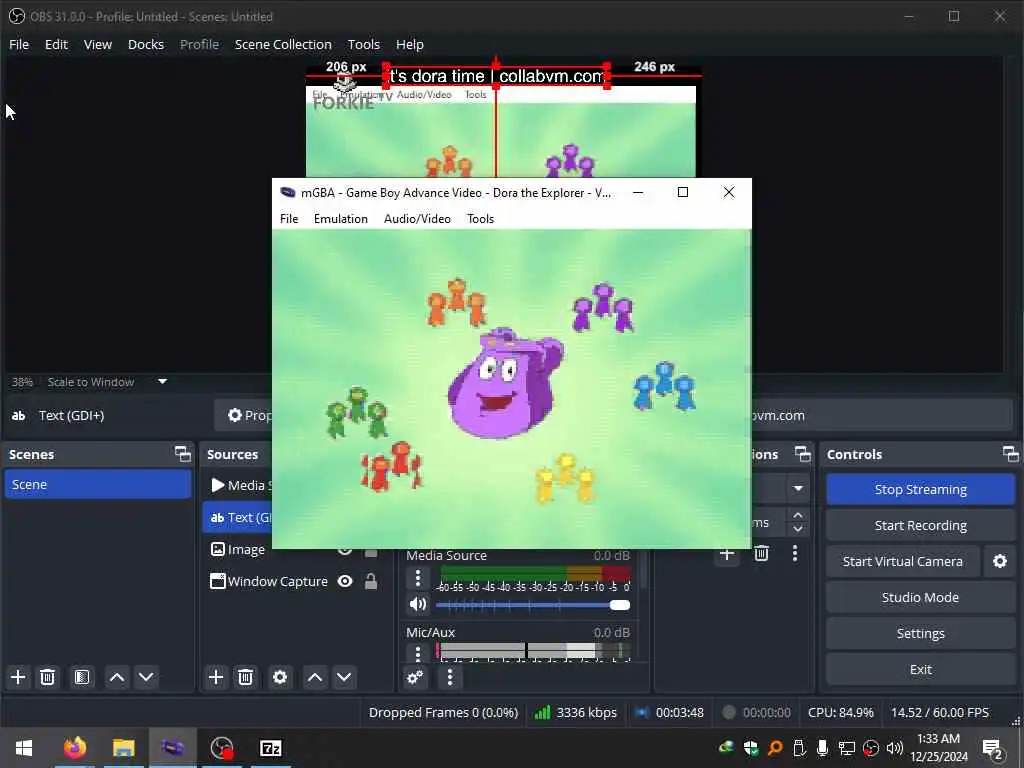Viewport: 1024px width, 768px height.
Task: Open OBS Help menu
Action: point(409,44)
